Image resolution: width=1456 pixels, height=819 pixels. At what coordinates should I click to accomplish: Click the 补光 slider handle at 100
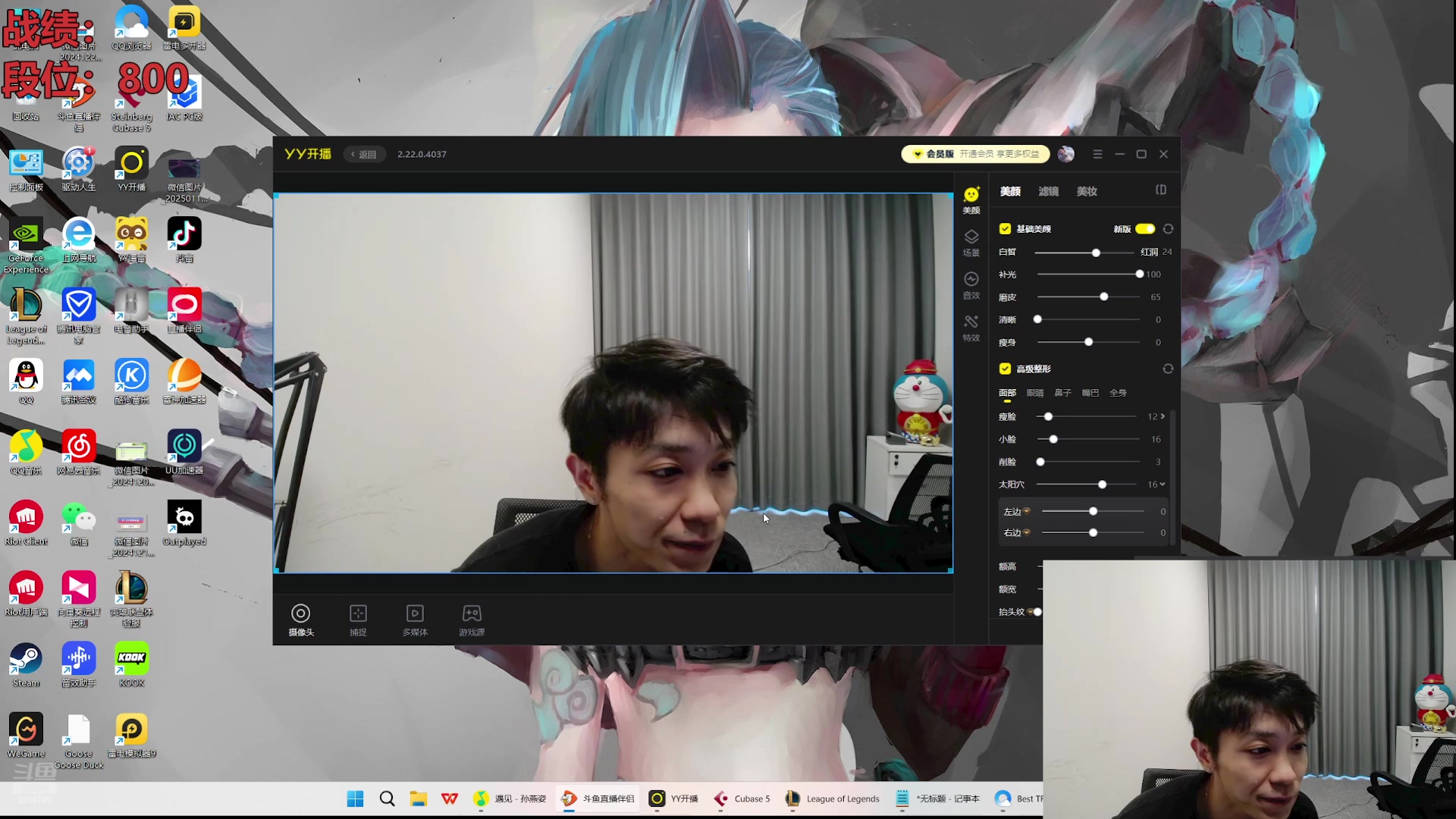(x=1139, y=275)
